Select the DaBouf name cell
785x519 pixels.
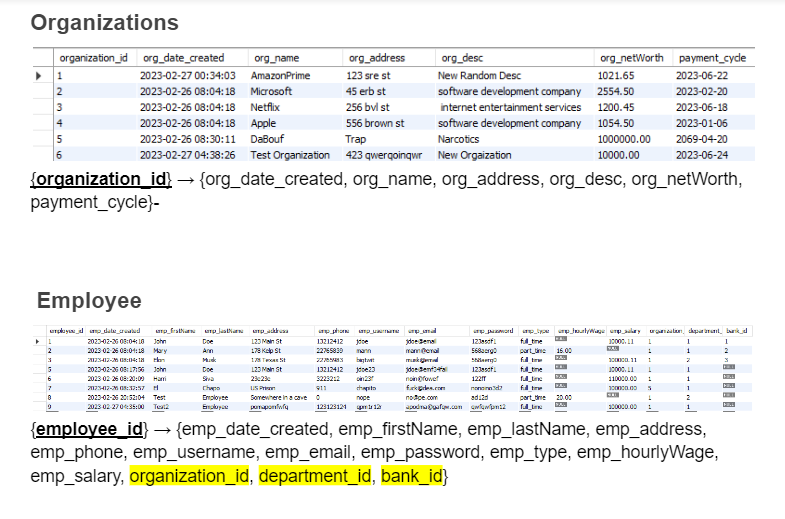[267, 139]
